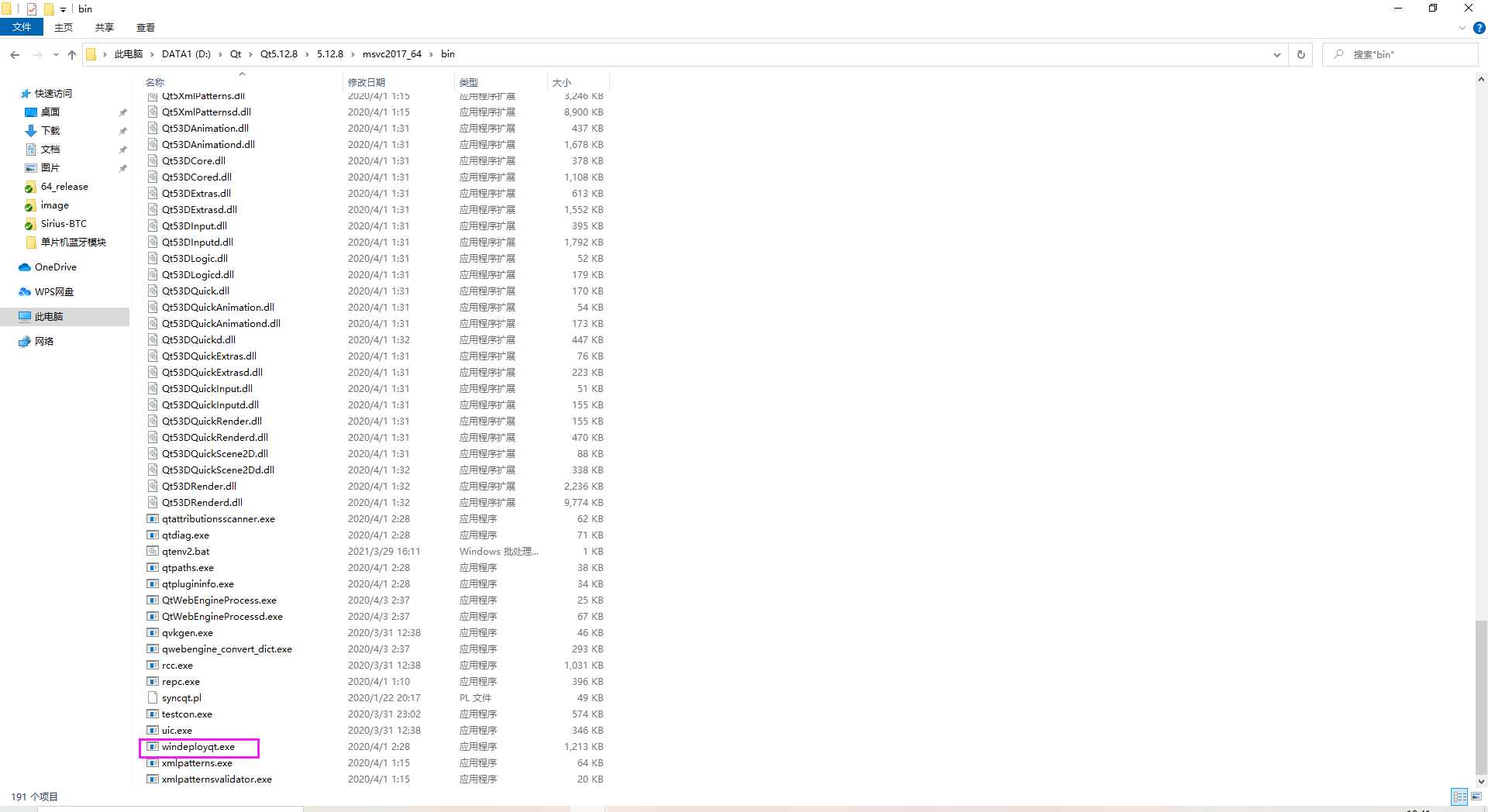1488x812 pixels.
Task: Open the 文件 ribbon tab
Action: point(22,28)
